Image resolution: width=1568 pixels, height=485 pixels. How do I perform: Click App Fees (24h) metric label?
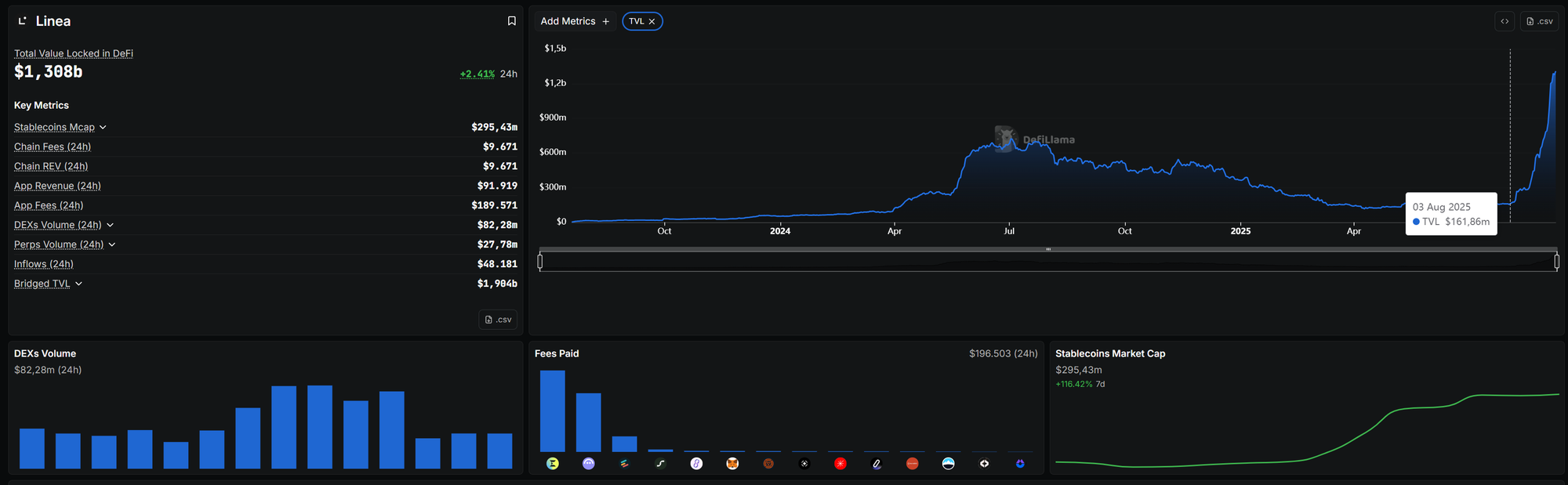pos(49,205)
